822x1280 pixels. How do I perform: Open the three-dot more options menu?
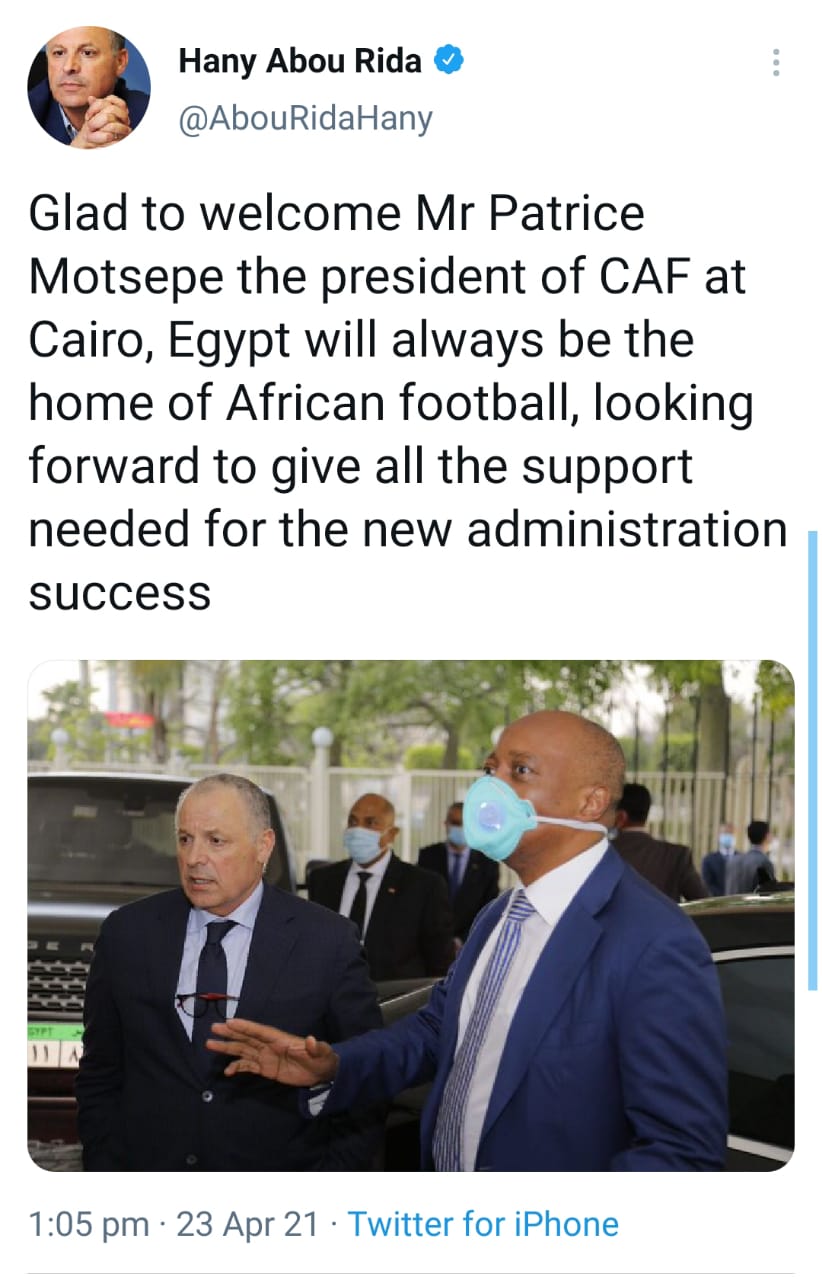776,63
